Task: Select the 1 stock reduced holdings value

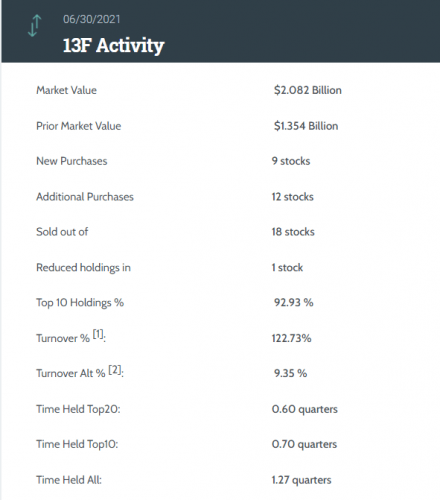Action: 287,267
